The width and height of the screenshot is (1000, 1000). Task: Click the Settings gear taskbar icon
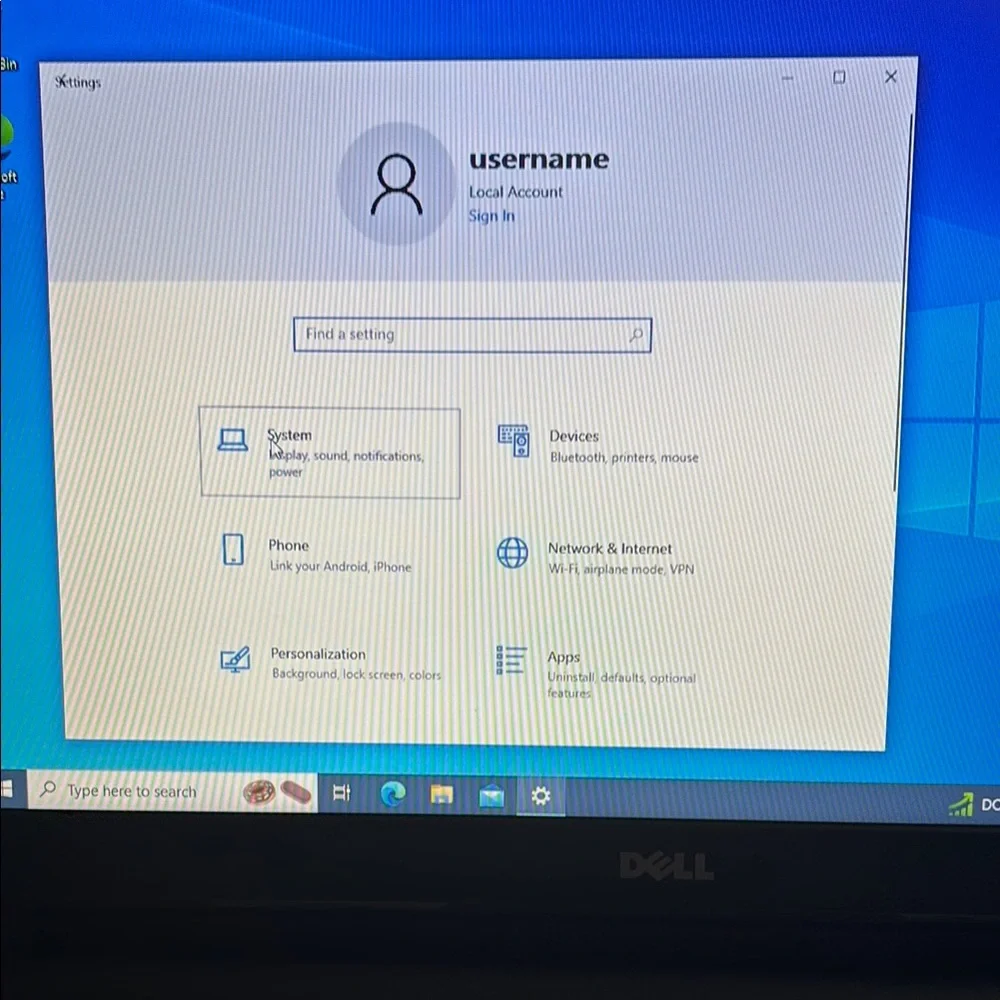click(x=541, y=796)
